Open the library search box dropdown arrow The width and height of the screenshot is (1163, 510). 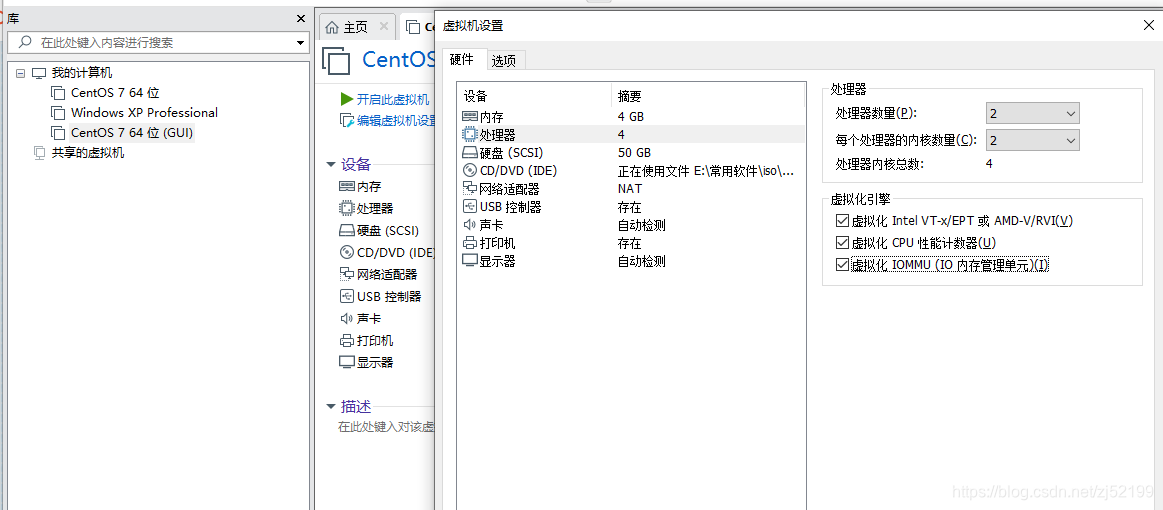click(x=300, y=43)
